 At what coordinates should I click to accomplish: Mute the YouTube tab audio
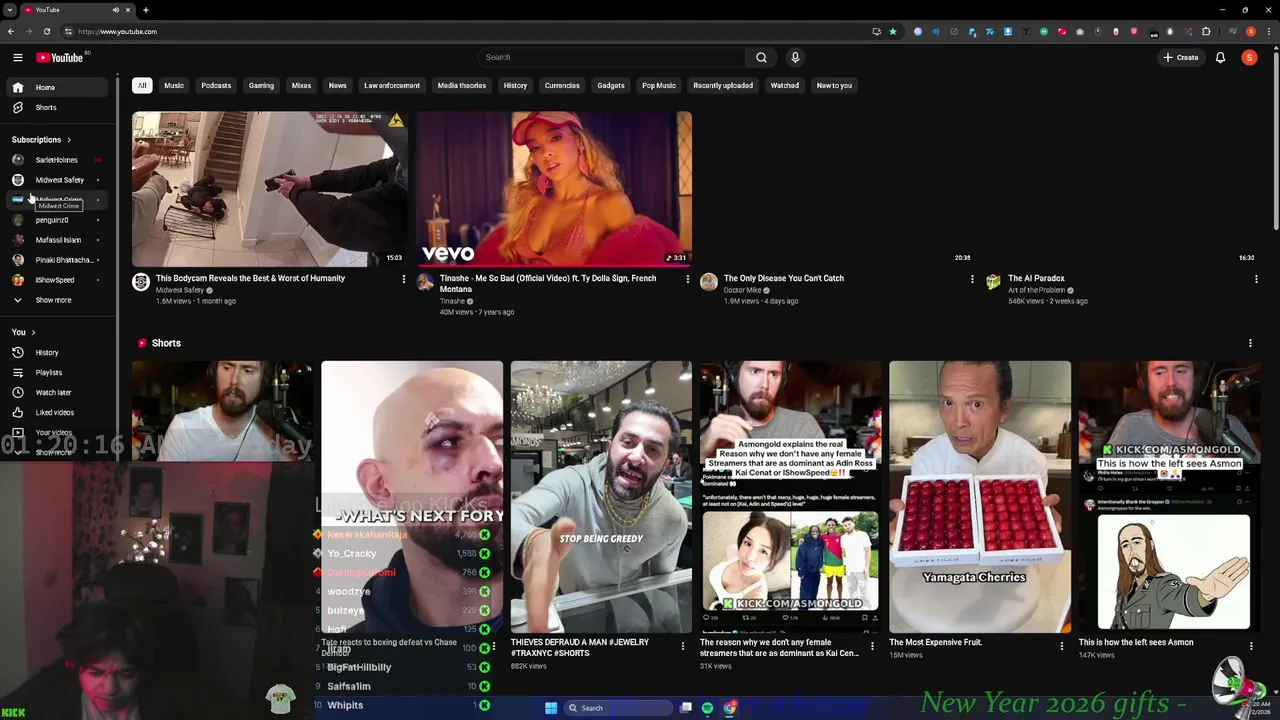116,10
